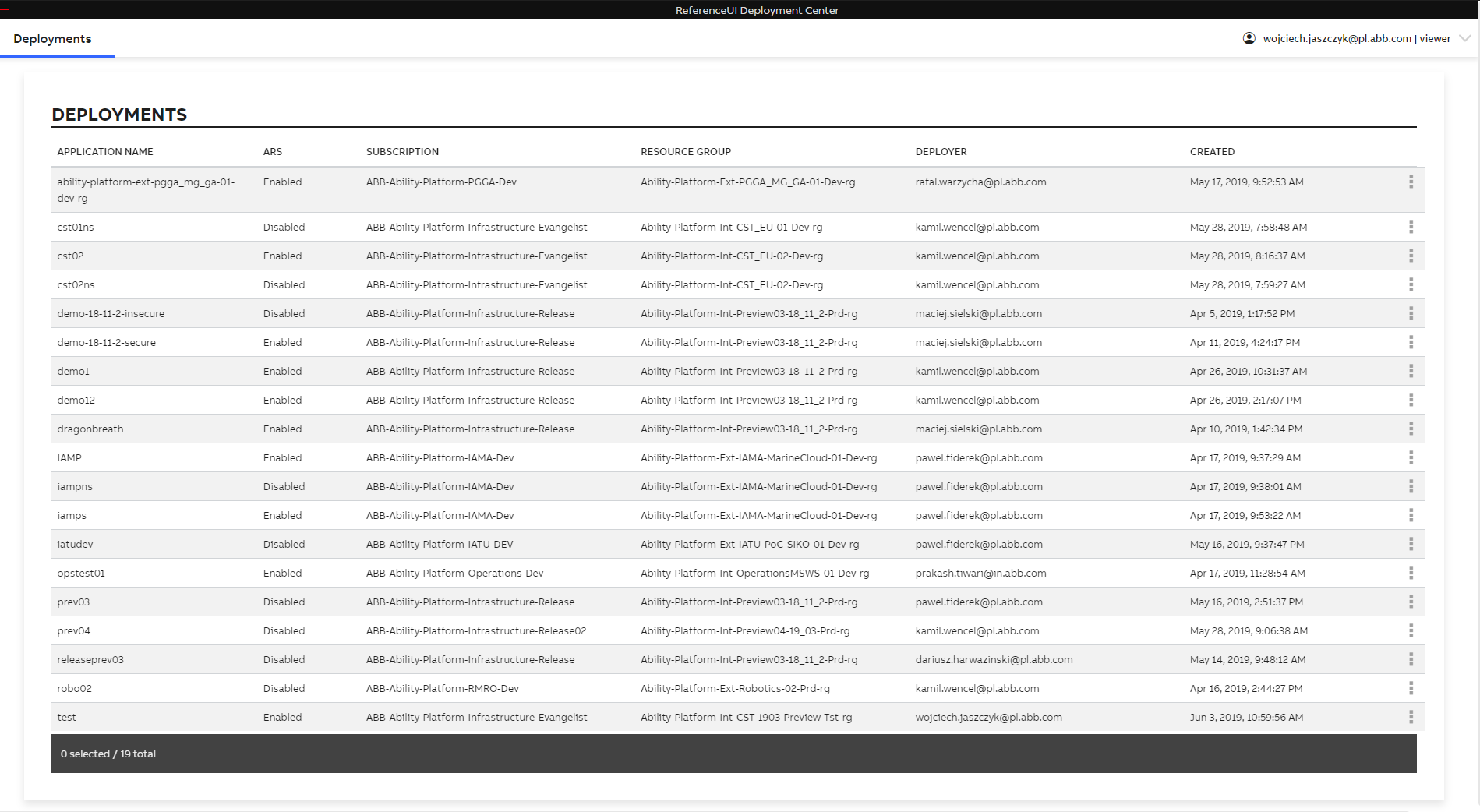Click created date Jun 3, 2019, 10:59:56 AM
Image resolution: width=1480 pixels, height=812 pixels.
pyautogui.click(x=1246, y=717)
